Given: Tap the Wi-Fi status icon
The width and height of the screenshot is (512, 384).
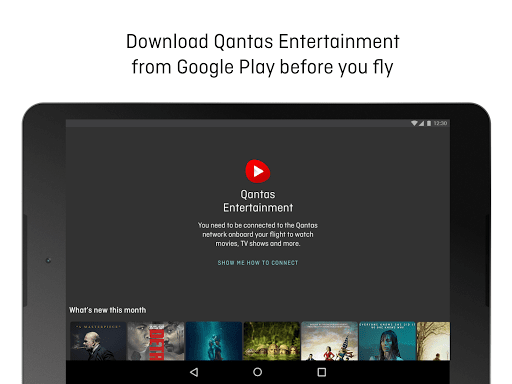Looking at the screenshot, I should tap(414, 123).
